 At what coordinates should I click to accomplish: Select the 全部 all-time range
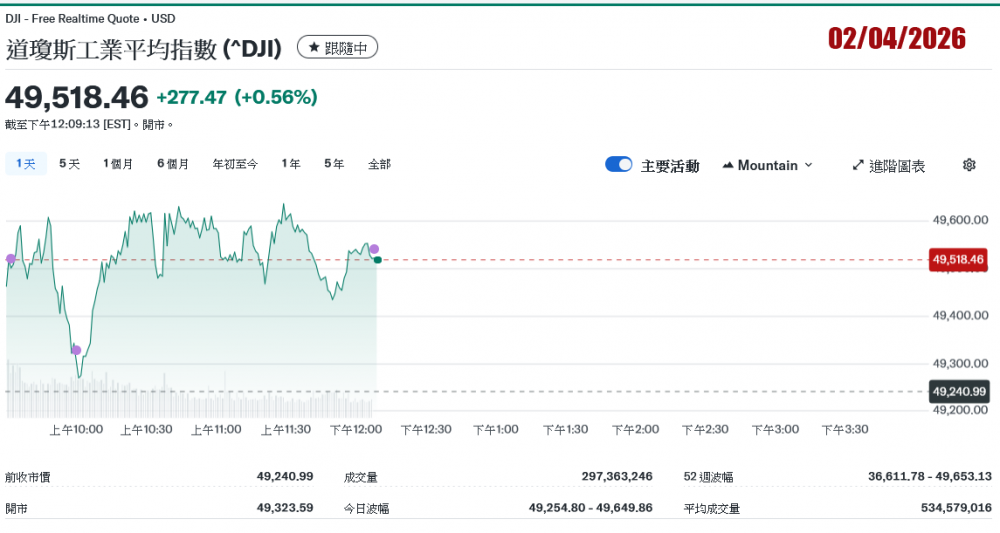point(379,164)
